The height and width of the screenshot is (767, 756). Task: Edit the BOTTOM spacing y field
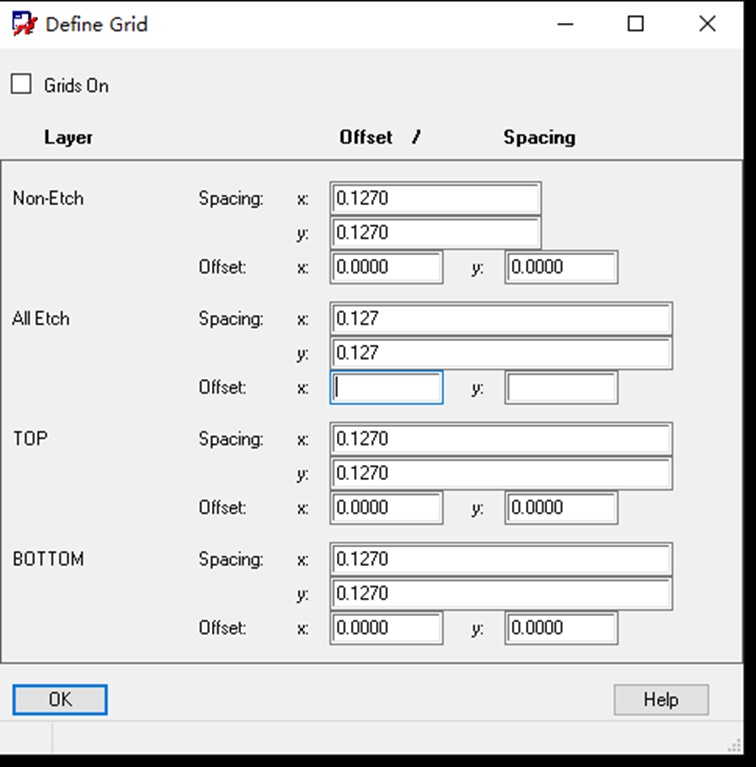pos(501,593)
